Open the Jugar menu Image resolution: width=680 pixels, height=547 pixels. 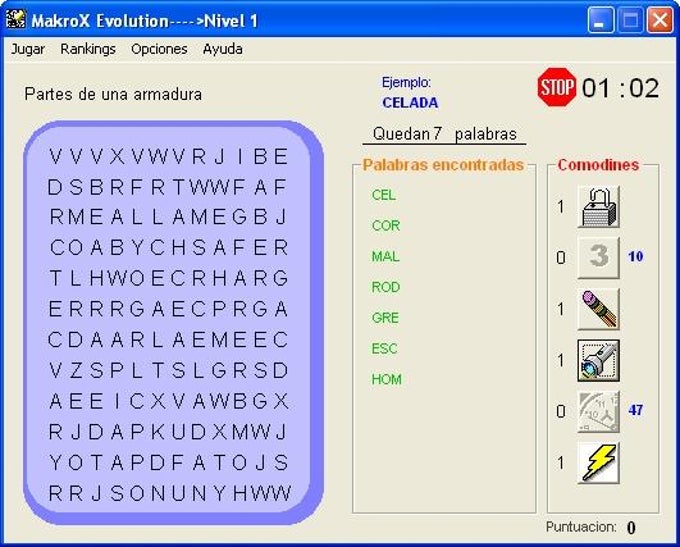pos(28,49)
